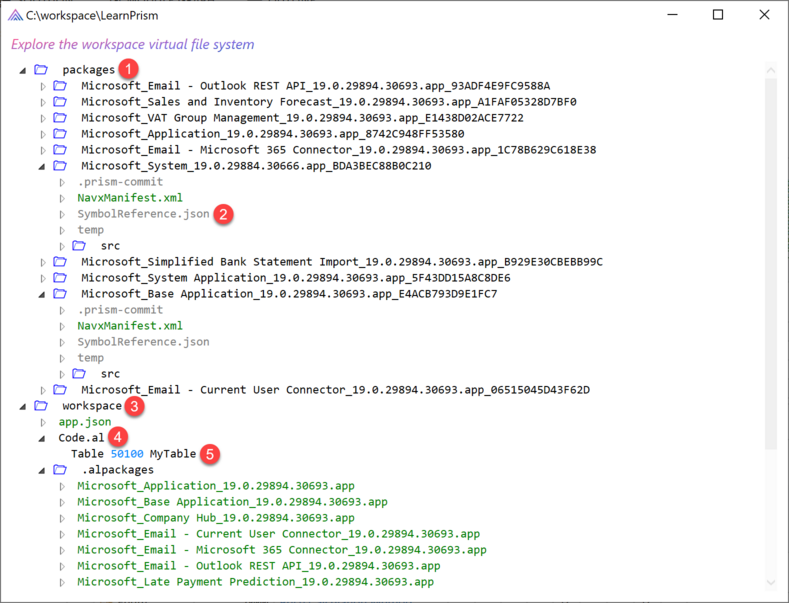Collapse the Base Application package node
The width and height of the screenshot is (789, 603).
click(42, 294)
